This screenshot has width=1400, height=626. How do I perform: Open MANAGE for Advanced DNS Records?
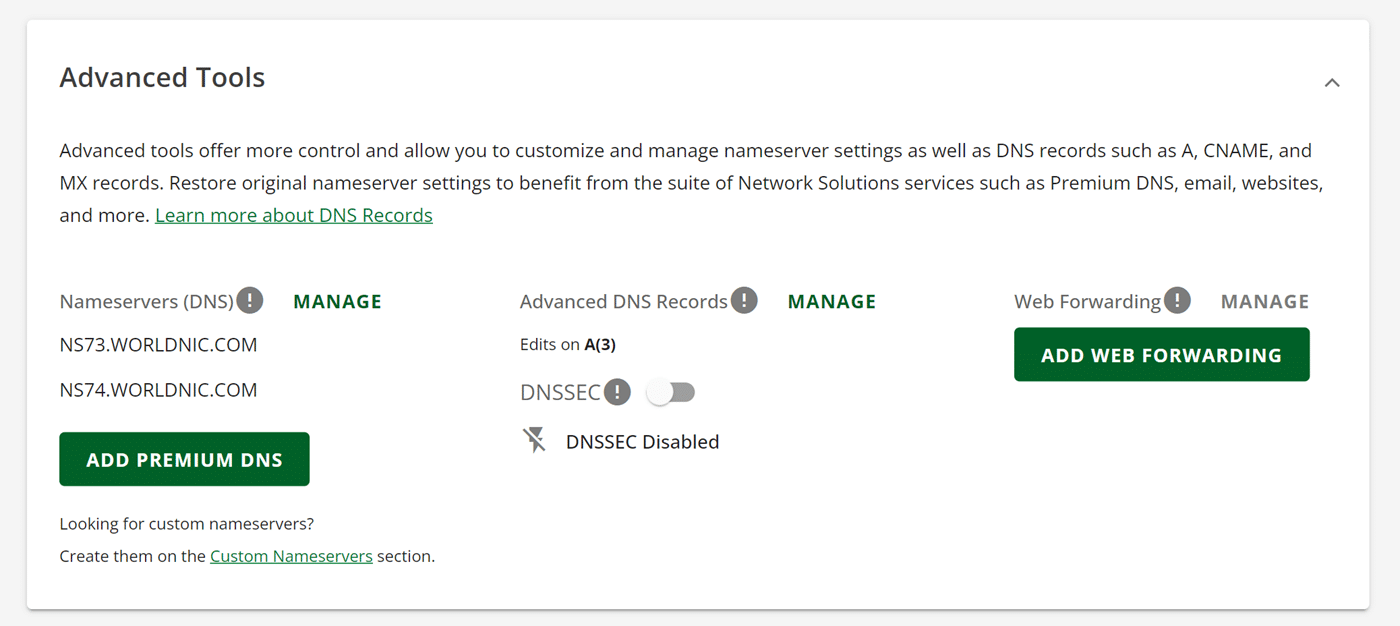pyautogui.click(x=831, y=300)
